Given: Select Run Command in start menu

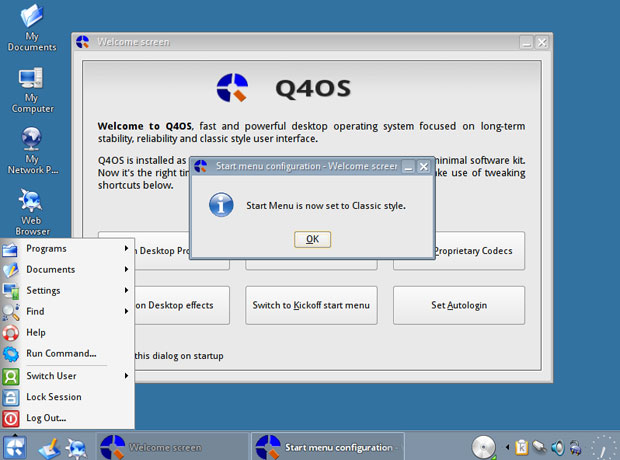Looking at the screenshot, I should pyautogui.click(x=67, y=353).
